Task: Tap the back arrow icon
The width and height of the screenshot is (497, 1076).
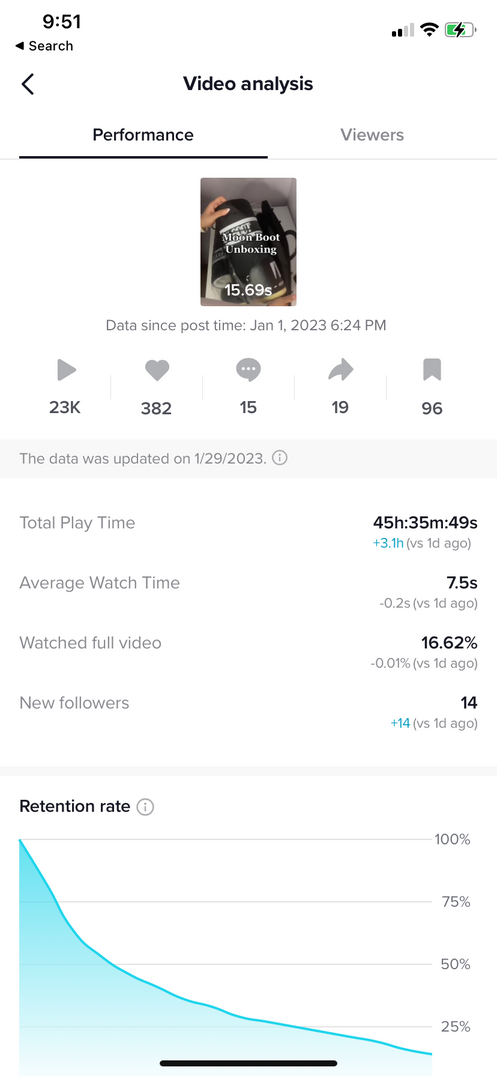Action: 27,84
